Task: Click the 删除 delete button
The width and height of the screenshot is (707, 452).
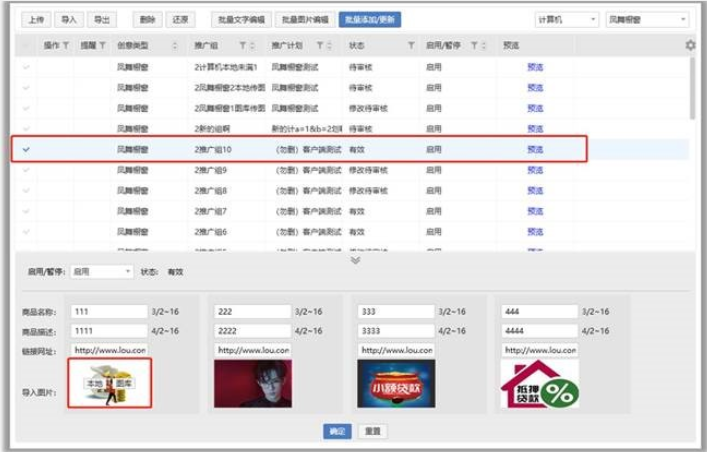Action: [x=147, y=19]
